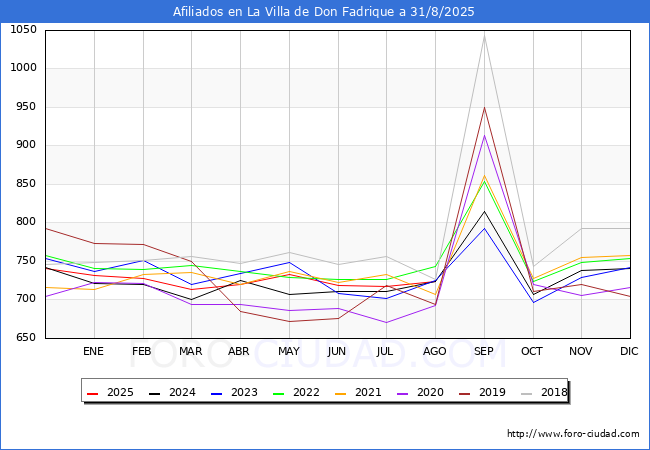Click the 2024 black September peak point

[x=484, y=212]
